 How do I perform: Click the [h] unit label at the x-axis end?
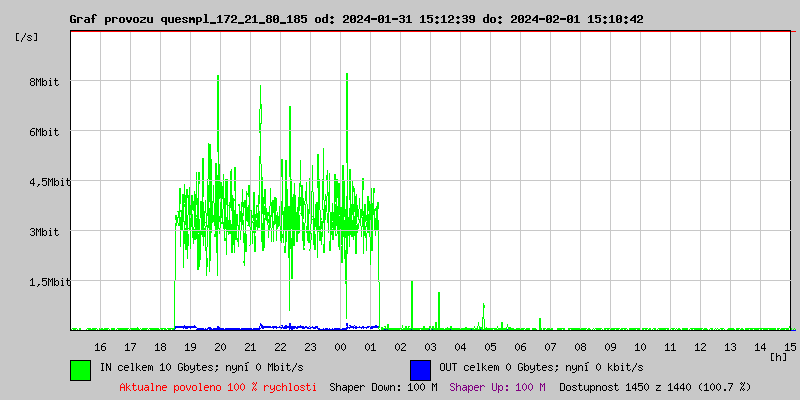[778, 356]
